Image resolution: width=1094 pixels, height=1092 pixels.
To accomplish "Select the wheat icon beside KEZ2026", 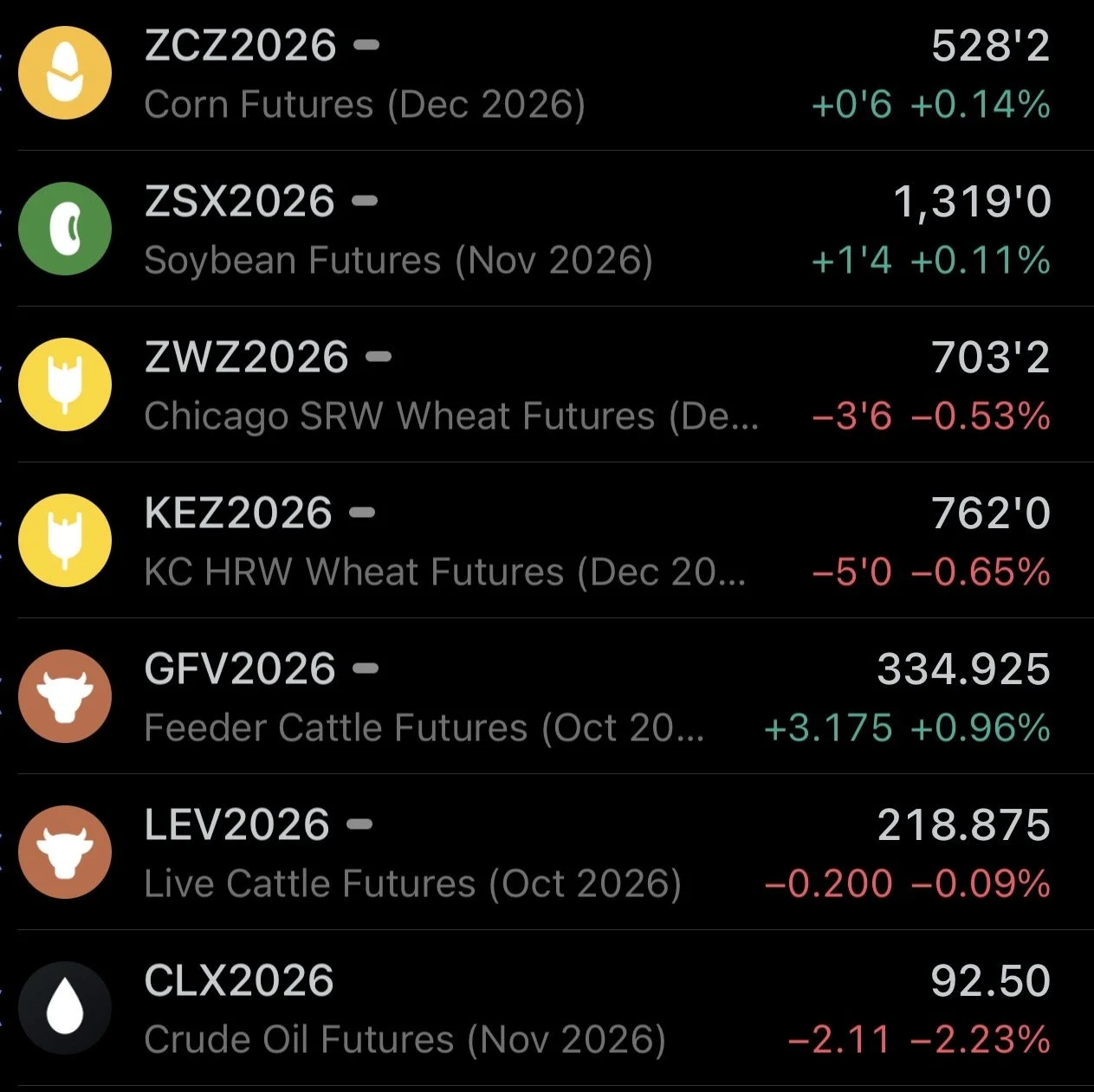I will [x=65, y=540].
